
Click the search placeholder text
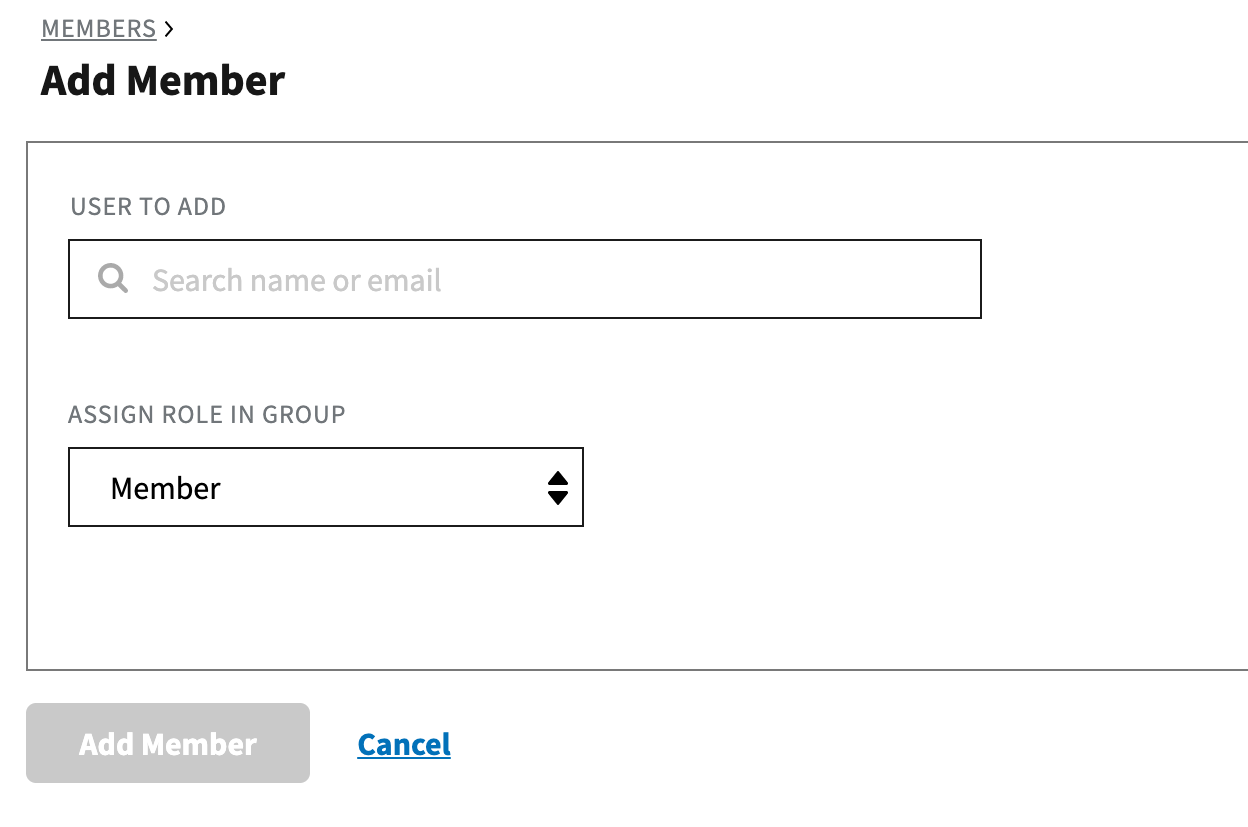296,281
